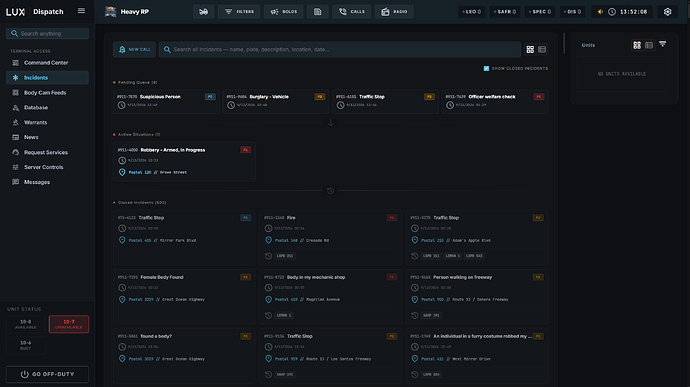This screenshot has width=690, height=387.
Task: Click down arrow below Pending Queue
Action: pos(330,123)
